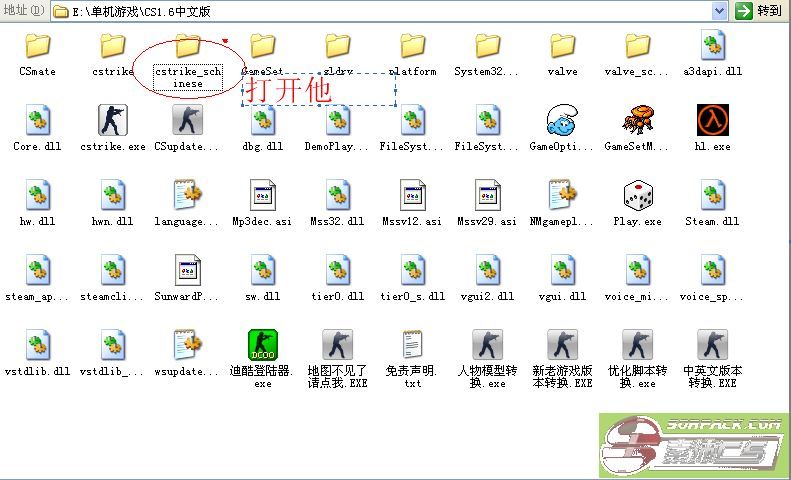Click the 转到 Go button
Screen dimensions: 791x480
point(758,11)
